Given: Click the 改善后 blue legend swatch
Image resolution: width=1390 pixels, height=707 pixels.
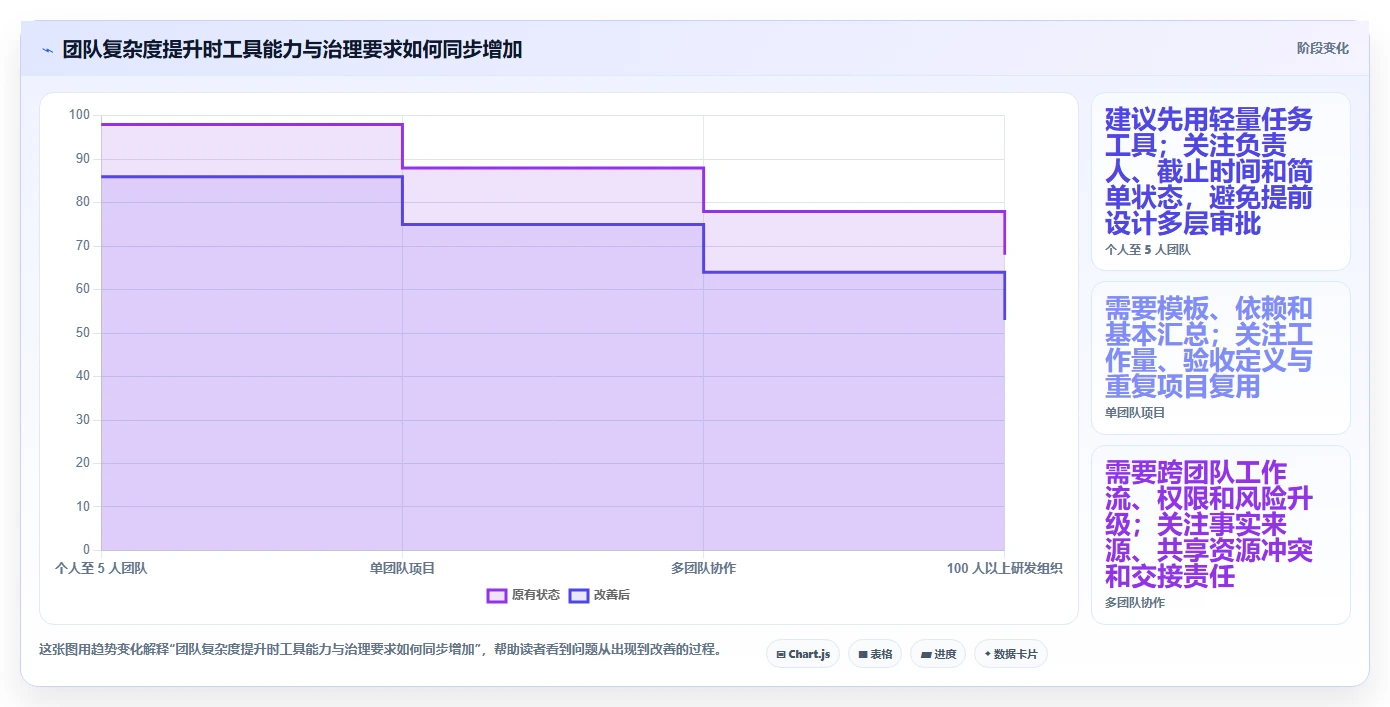Looking at the screenshot, I should [579, 595].
